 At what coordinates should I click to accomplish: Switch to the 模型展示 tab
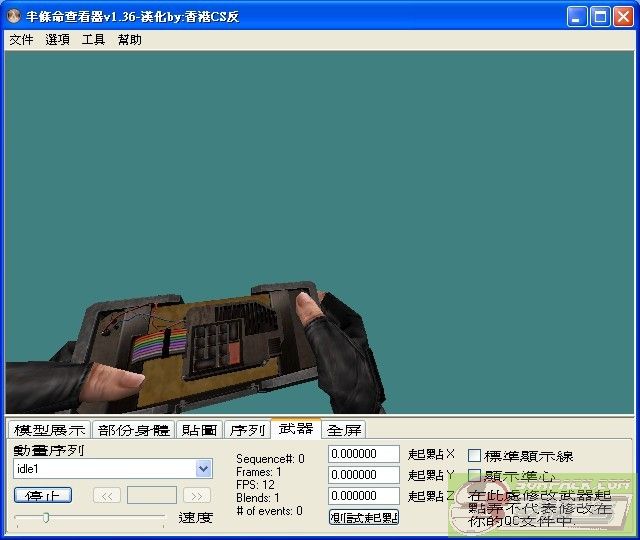tap(49, 430)
